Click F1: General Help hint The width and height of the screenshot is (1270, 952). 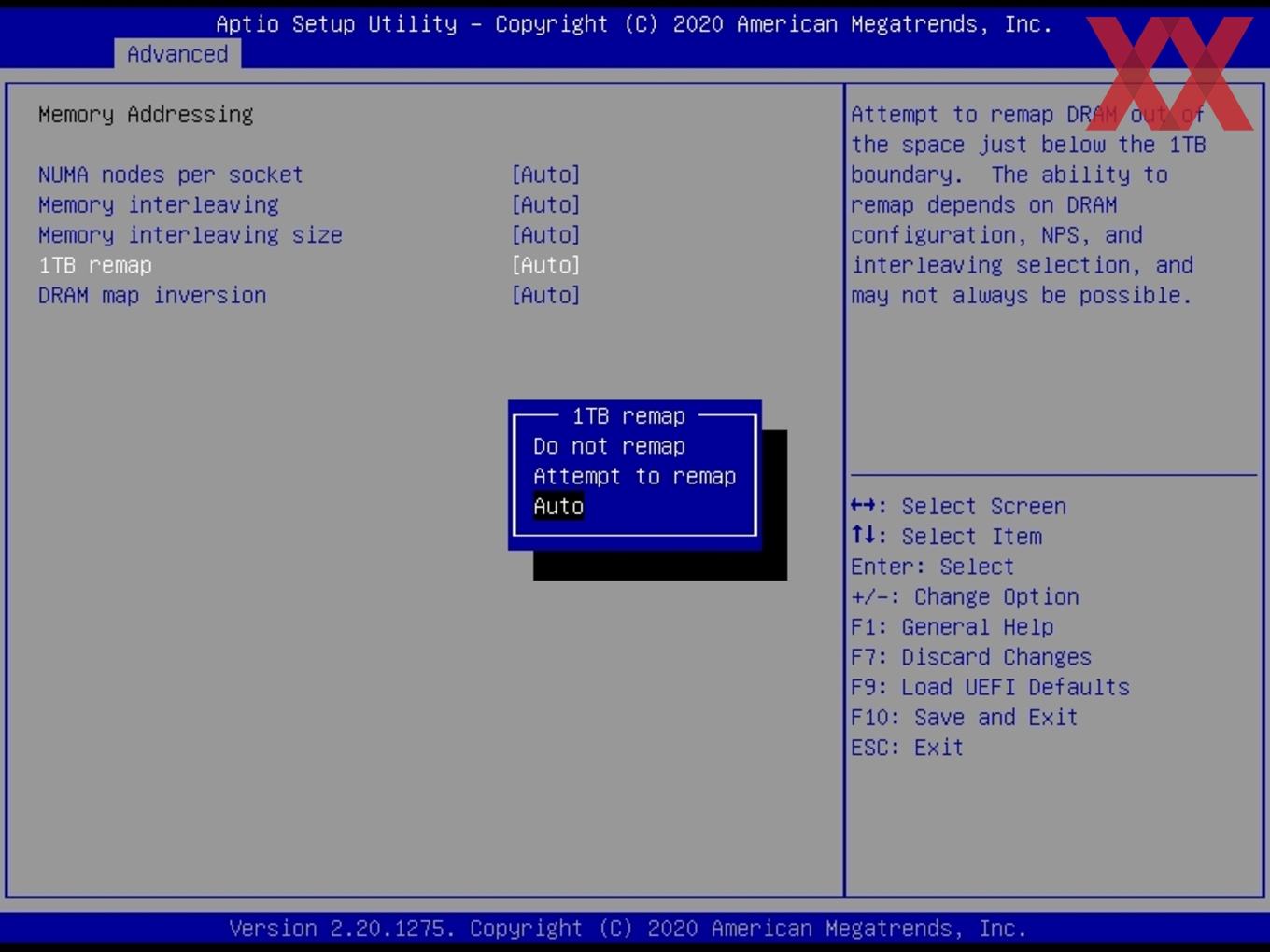[x=952, y=627]
